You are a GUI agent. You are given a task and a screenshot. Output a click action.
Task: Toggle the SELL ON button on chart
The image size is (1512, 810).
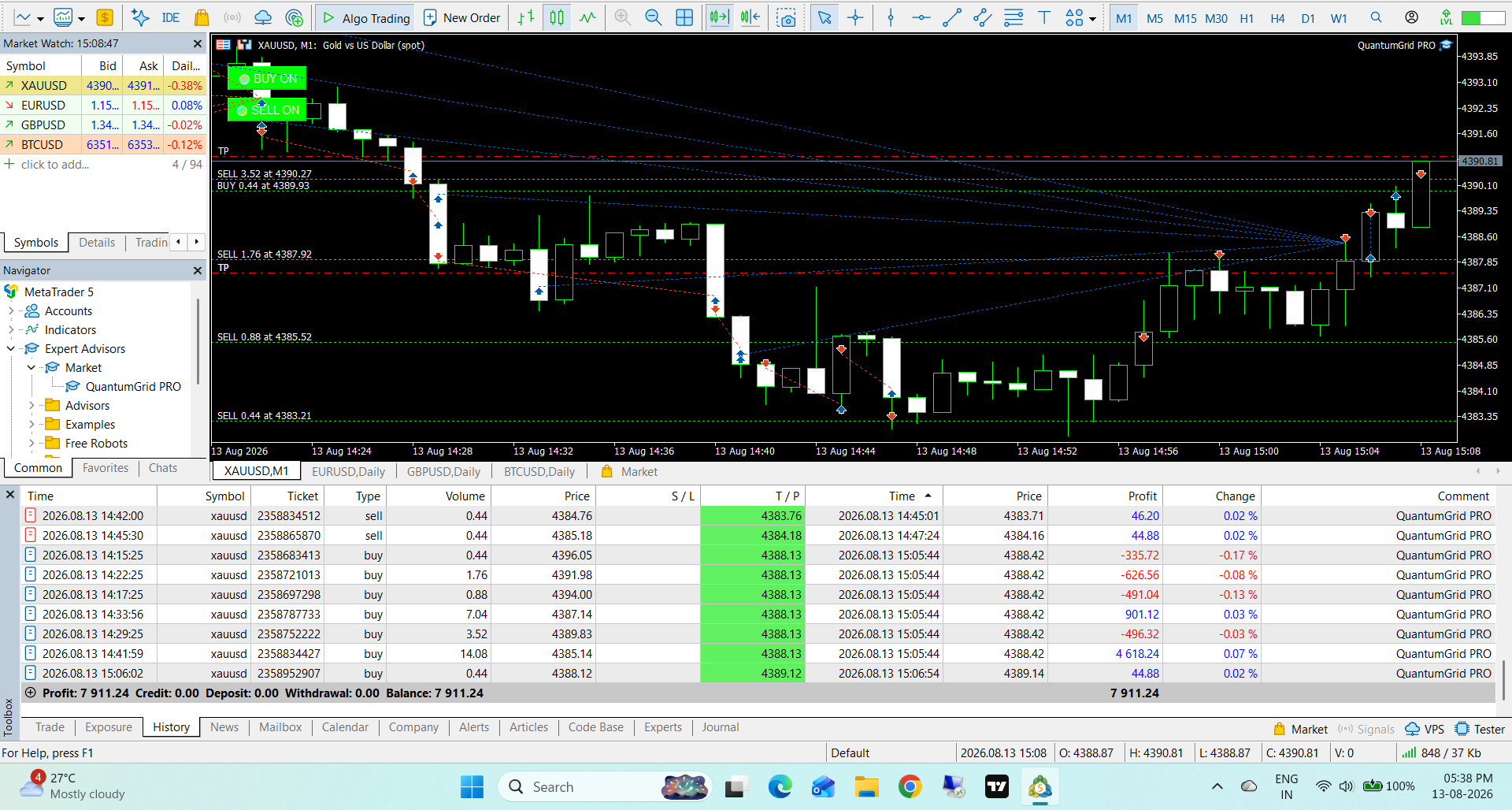[267, 110]
